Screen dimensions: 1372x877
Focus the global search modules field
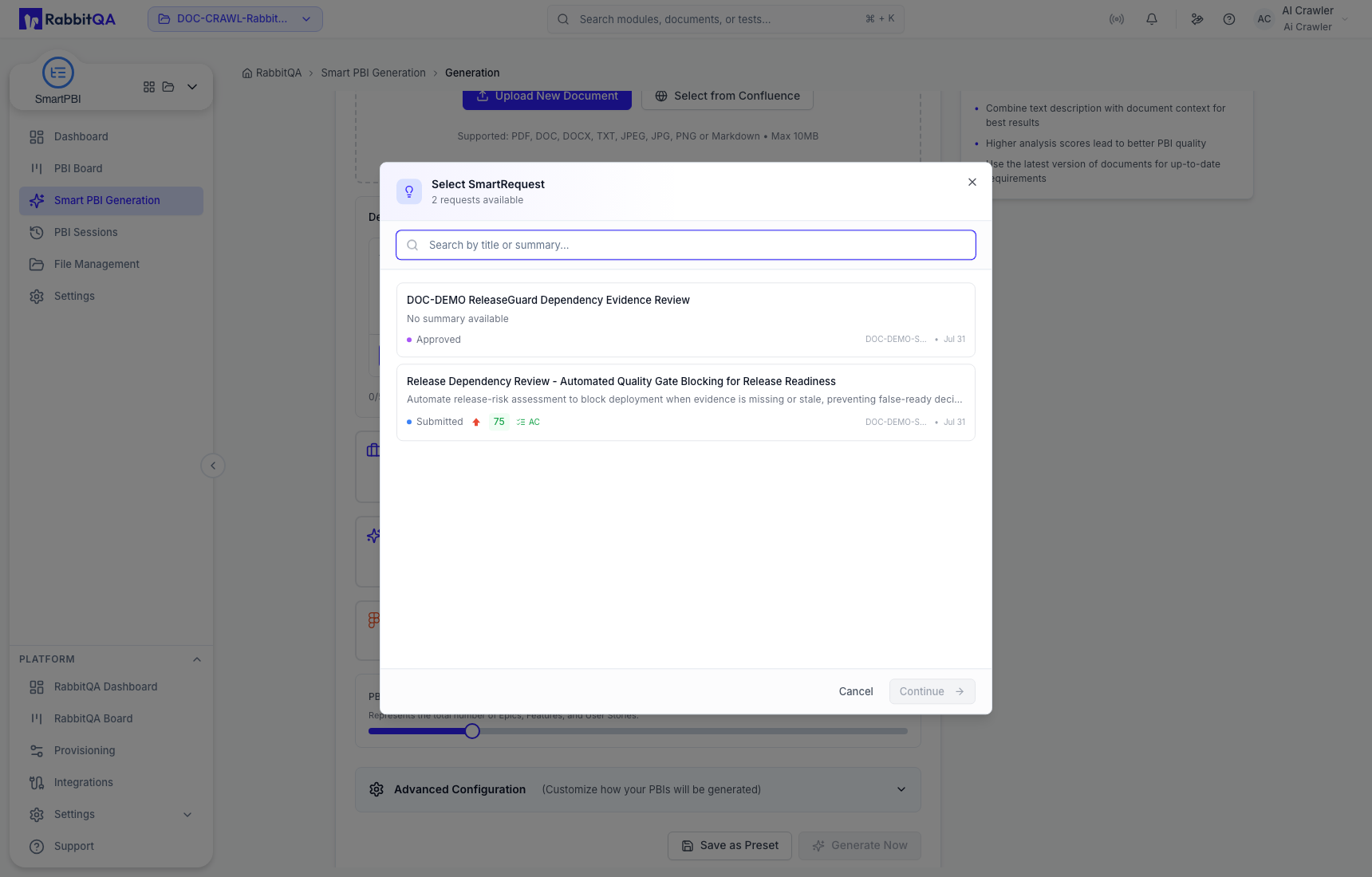(x=726, y=19)
